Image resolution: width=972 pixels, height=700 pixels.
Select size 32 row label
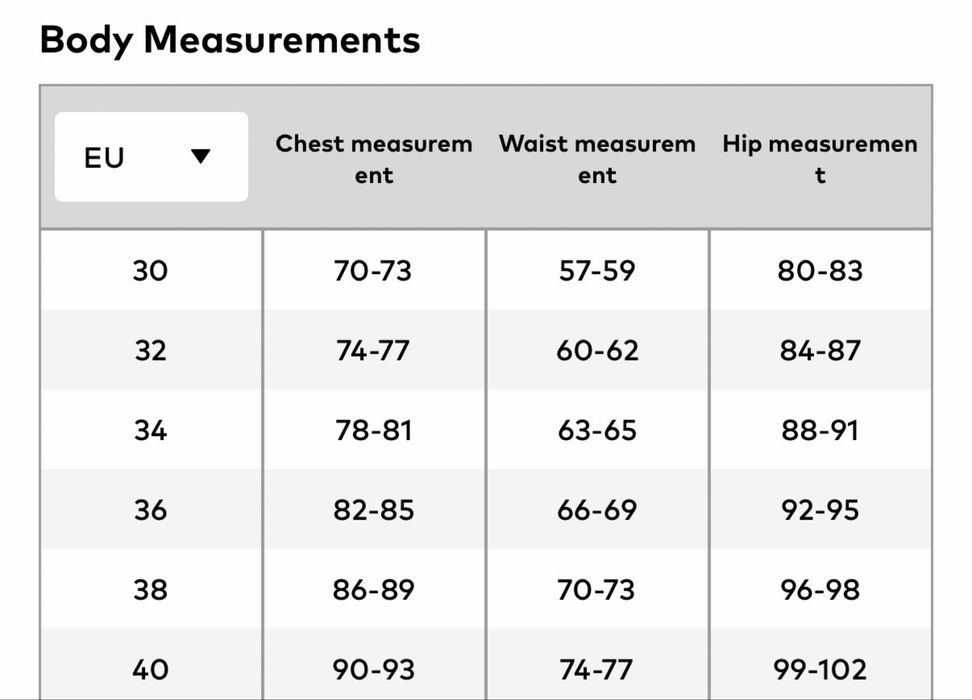coord(150,351)
